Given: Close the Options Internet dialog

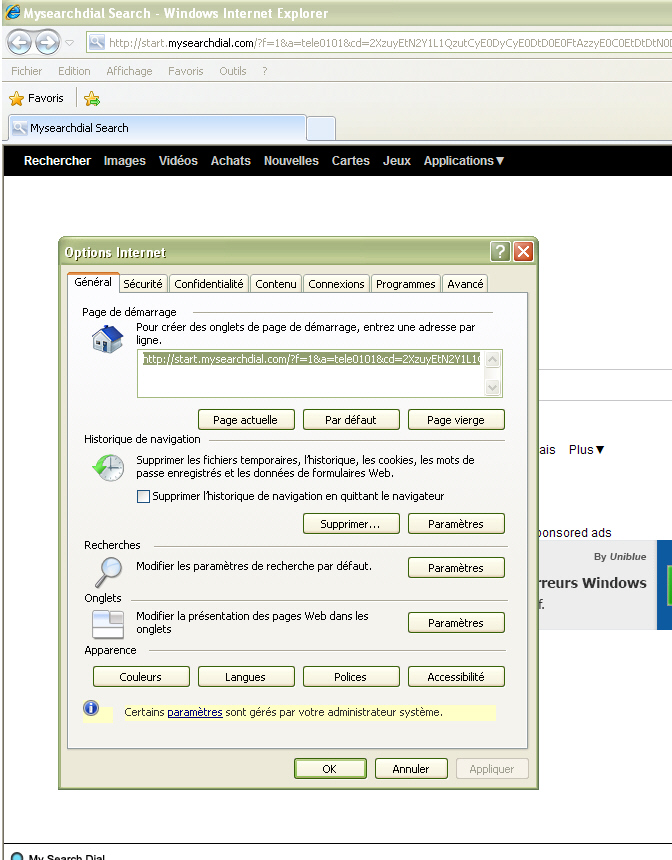Looking at the screenshot, I should [523, 252].
